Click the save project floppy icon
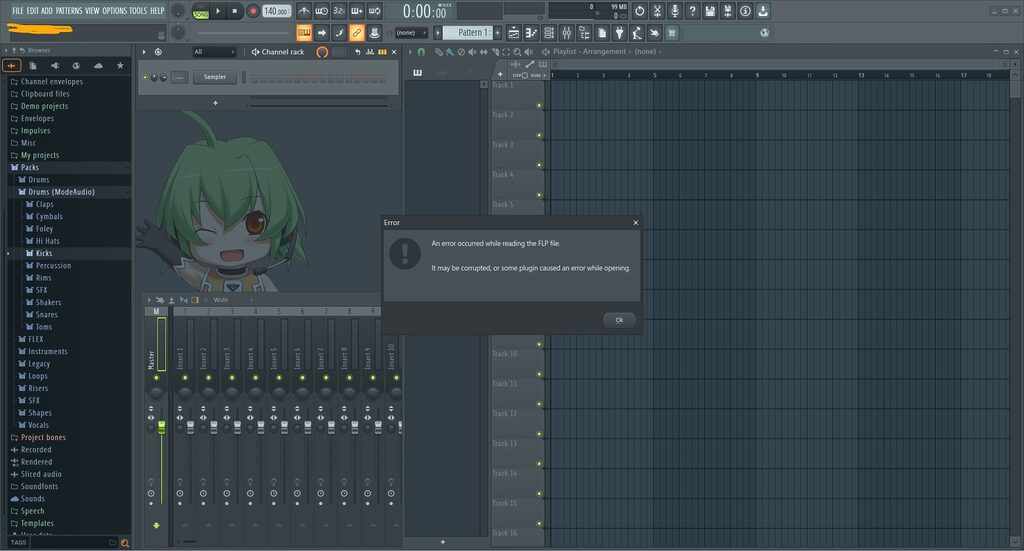The width and height of the screenshot is (1024, 551). (x=710, y=11)
